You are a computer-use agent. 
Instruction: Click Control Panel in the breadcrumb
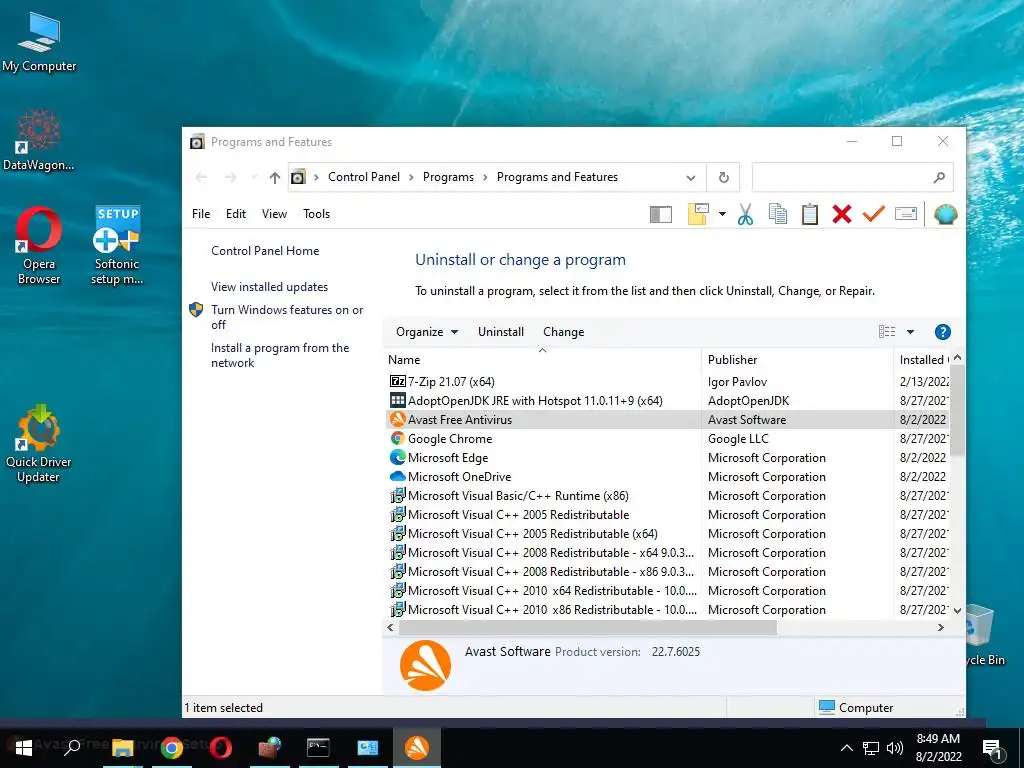364,177
